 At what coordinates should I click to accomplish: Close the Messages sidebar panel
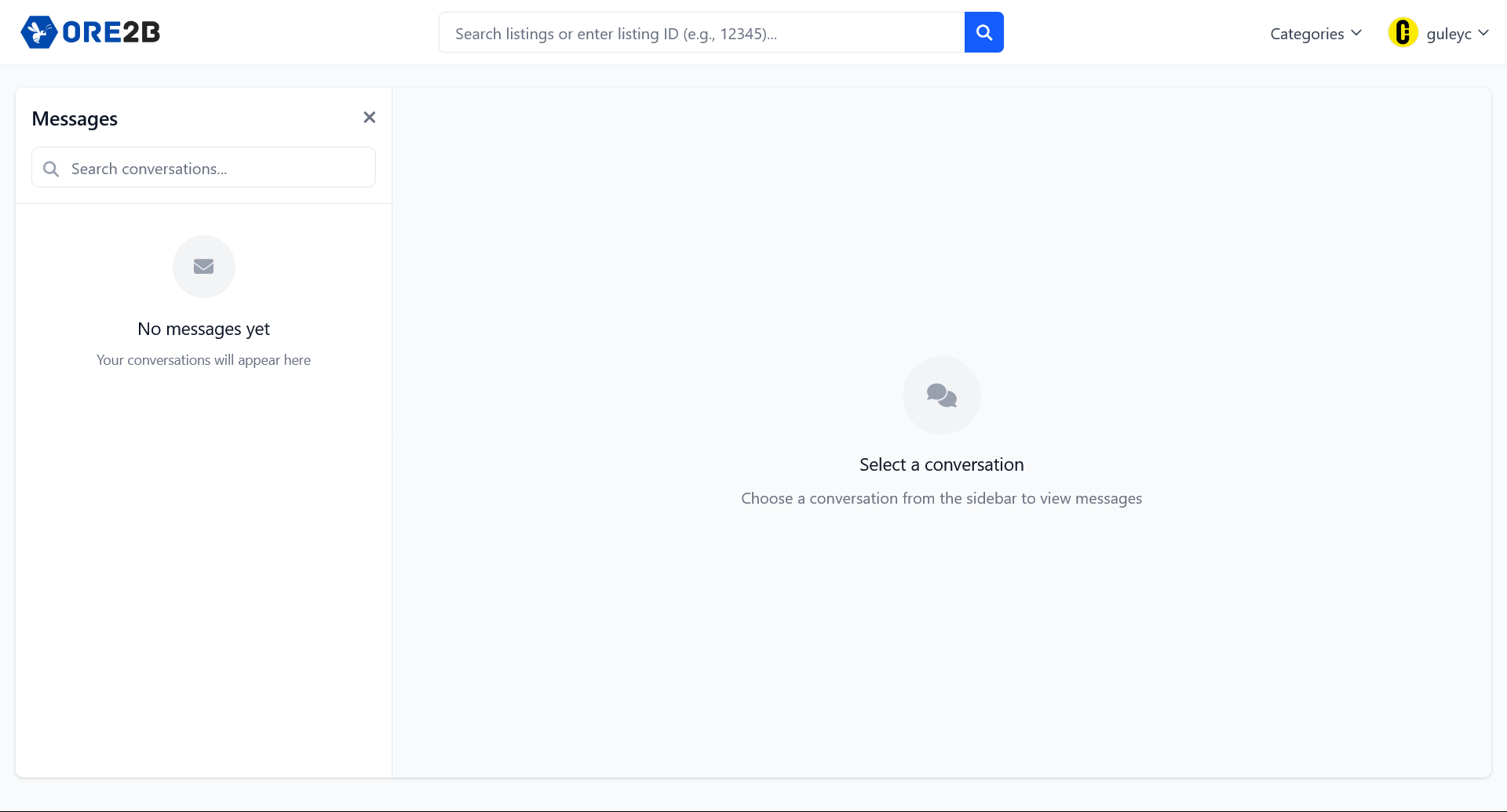point(369,118)
